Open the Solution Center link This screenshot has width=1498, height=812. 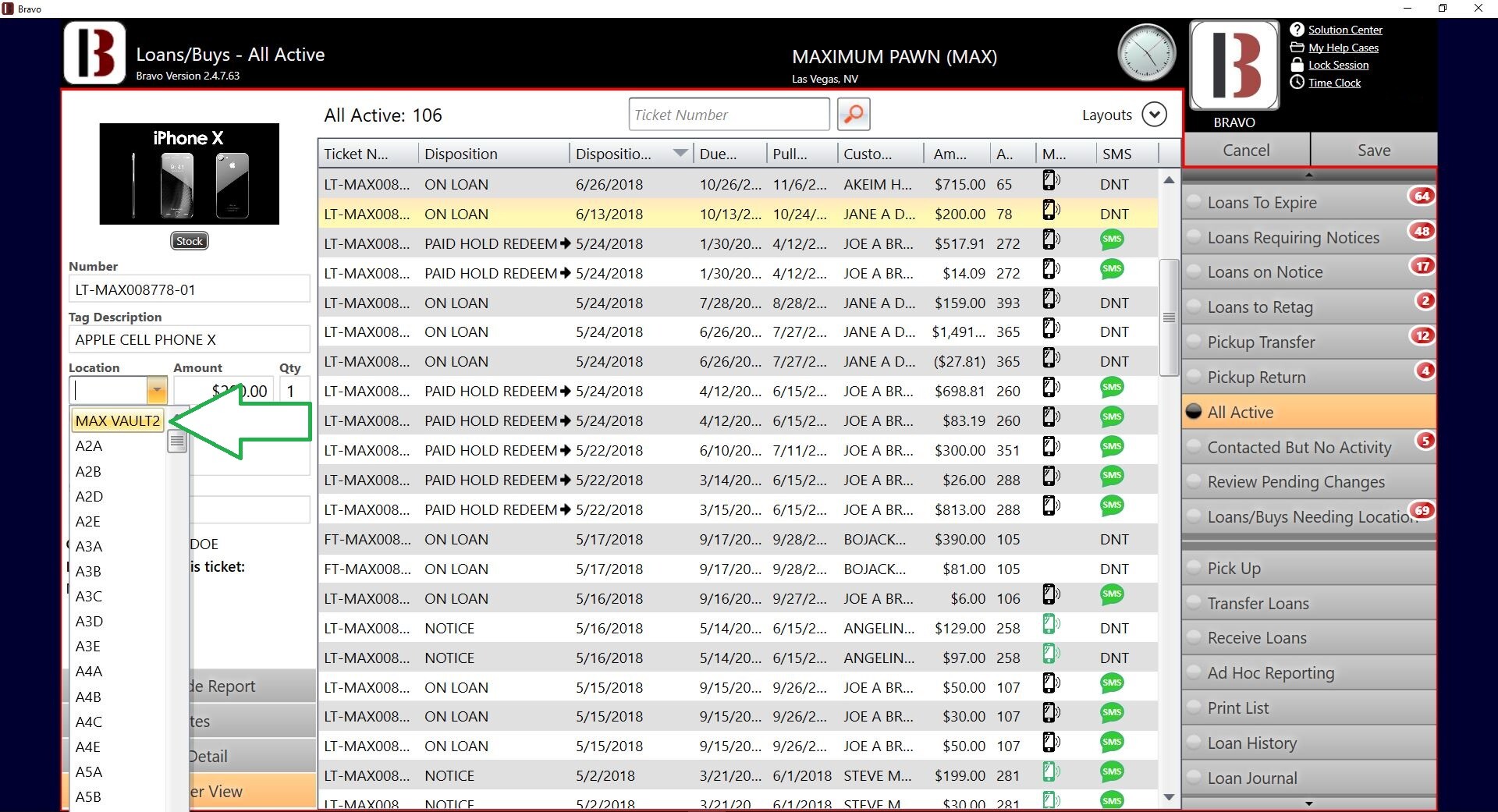1345,30
